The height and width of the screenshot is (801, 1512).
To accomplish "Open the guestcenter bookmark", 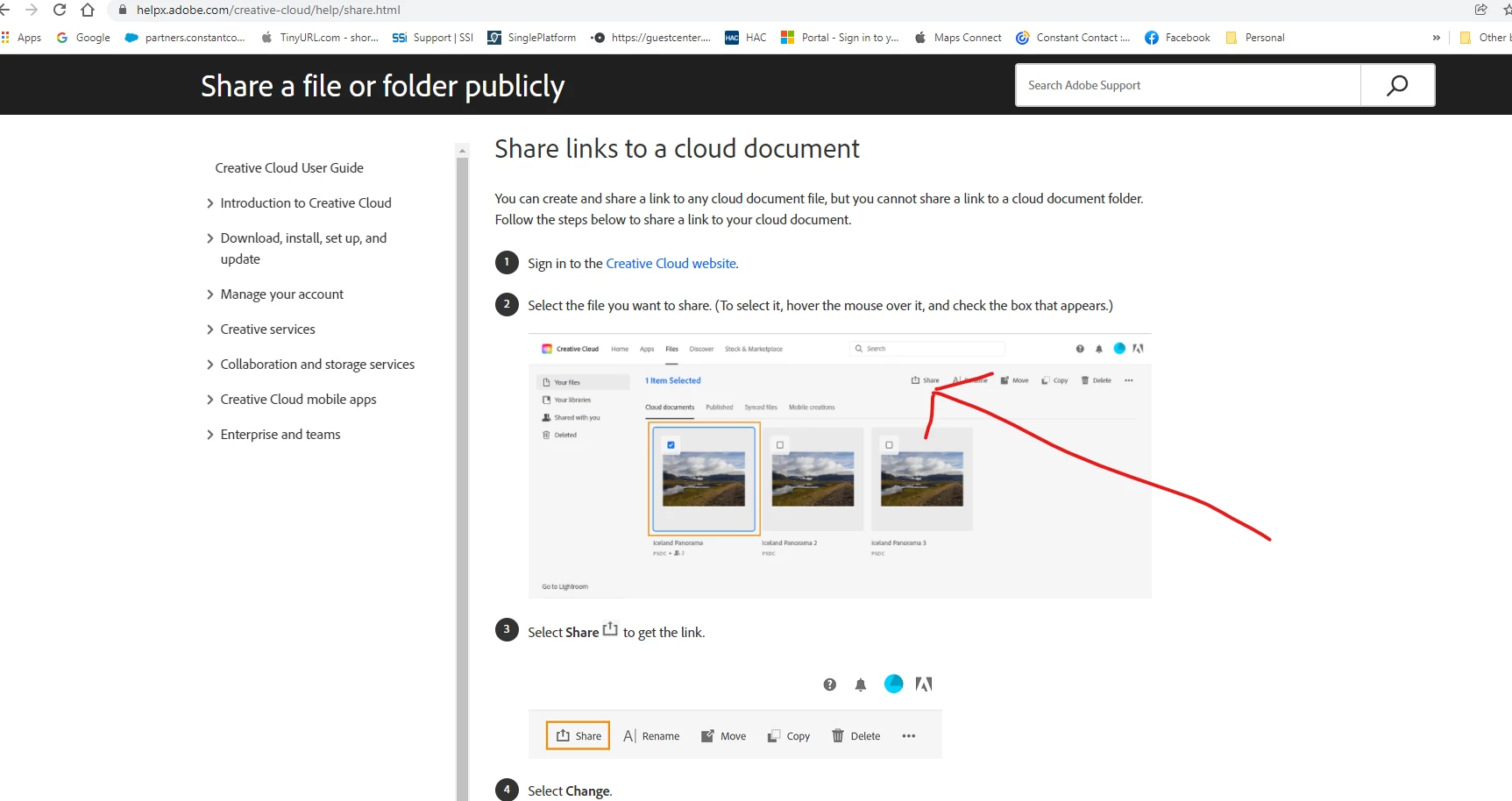I will click(651, 38).
